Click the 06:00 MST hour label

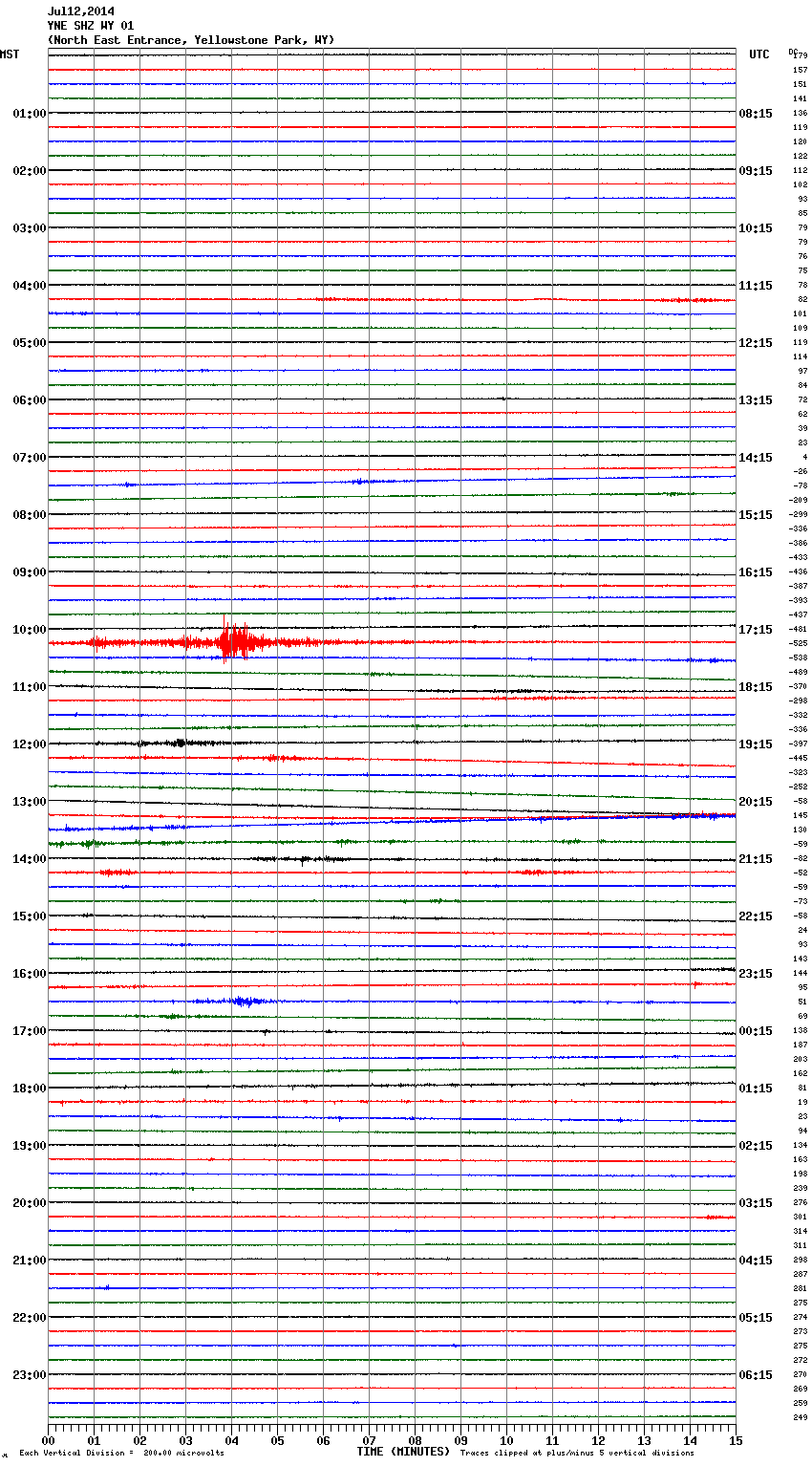30,400
